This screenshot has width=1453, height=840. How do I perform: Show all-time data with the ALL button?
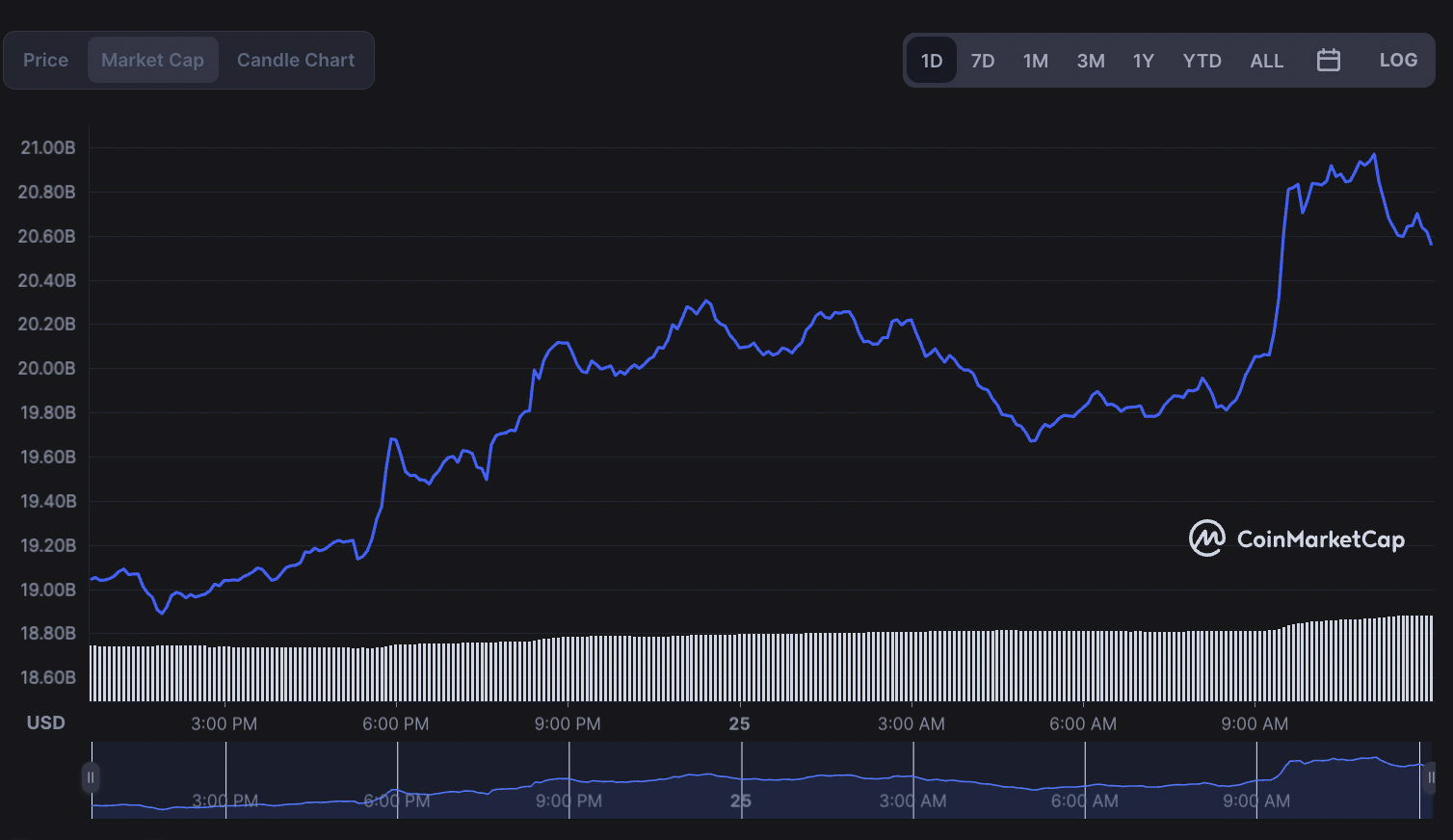pos(1266,60)
